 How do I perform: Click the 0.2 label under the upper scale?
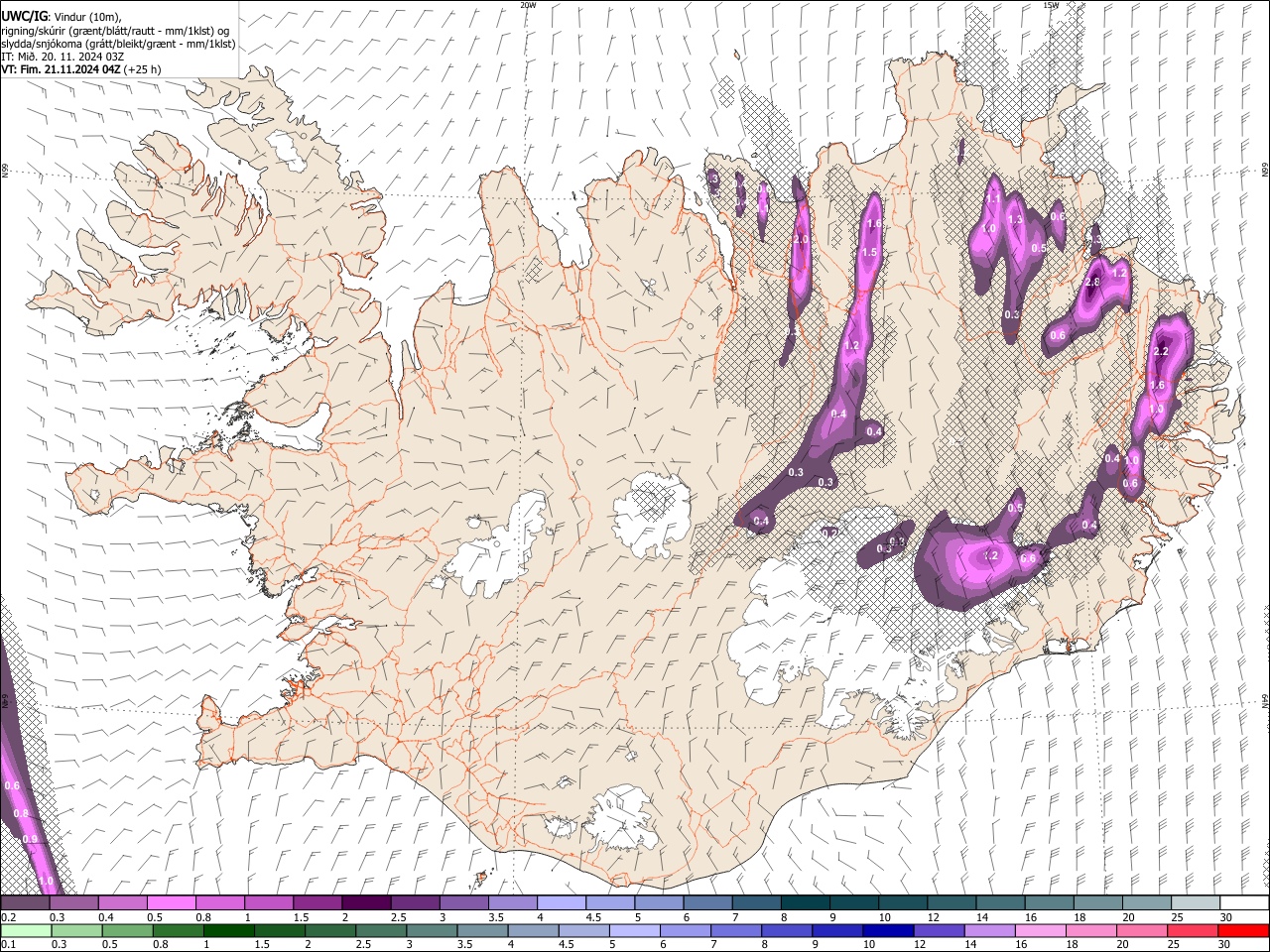(x=9, y=917)
